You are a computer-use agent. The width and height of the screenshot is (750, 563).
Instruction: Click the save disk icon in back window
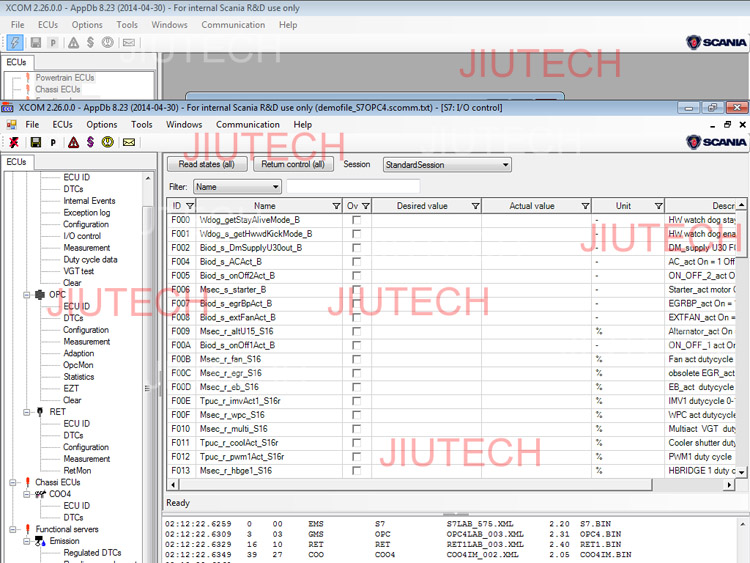[35, 43]
